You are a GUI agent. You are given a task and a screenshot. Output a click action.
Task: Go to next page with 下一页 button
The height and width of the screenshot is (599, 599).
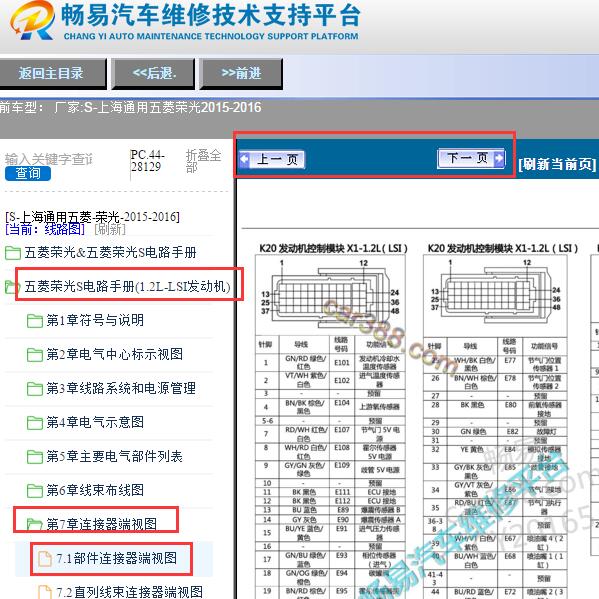coord(471,158)
